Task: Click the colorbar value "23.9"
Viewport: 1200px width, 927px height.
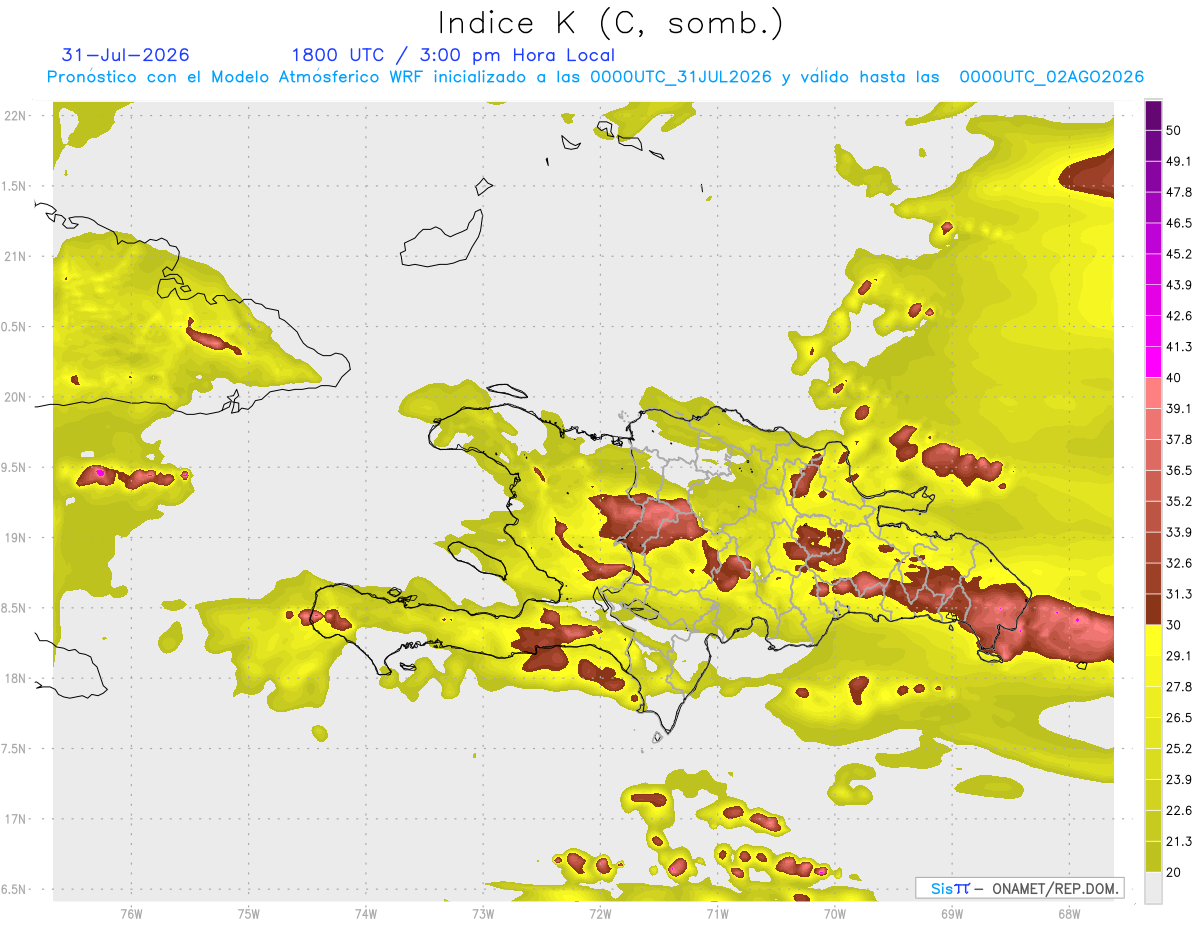Action: point(1178,780)
